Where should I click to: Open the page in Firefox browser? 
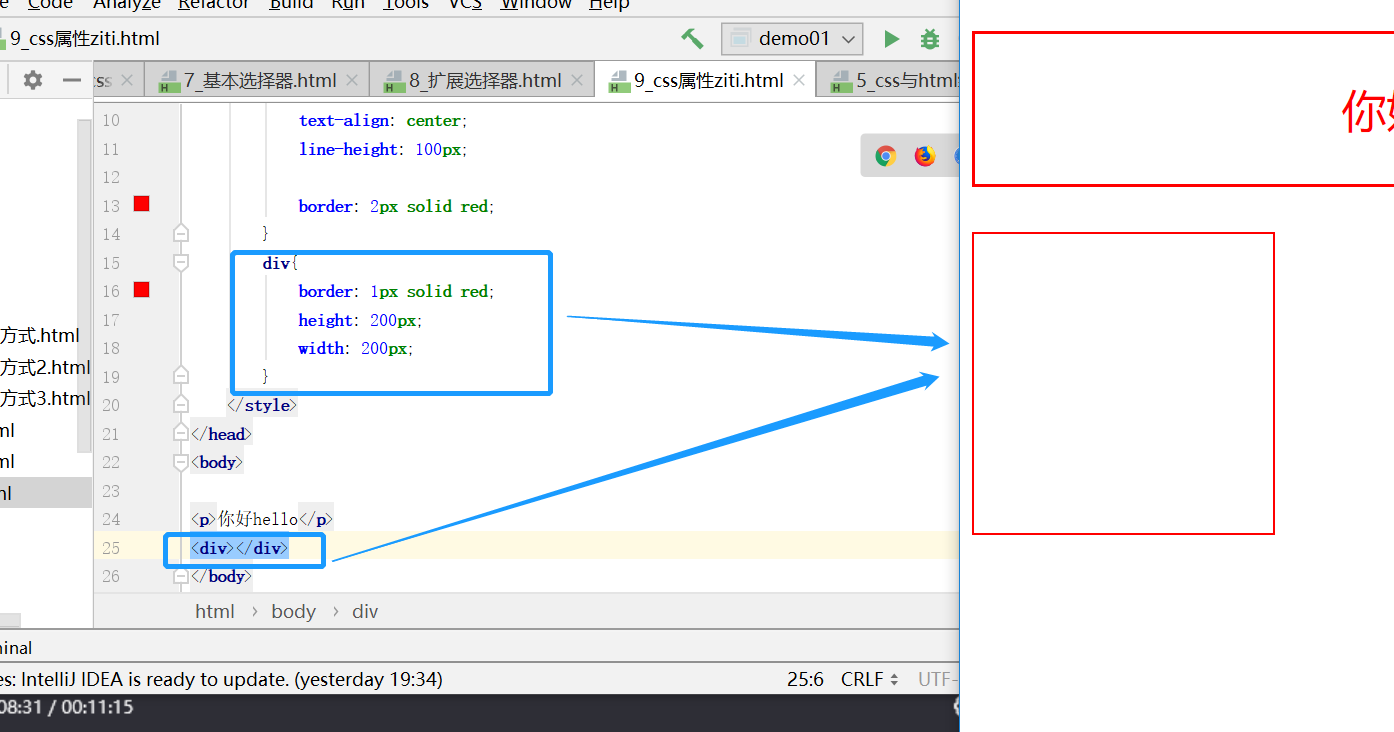(925, 156)
